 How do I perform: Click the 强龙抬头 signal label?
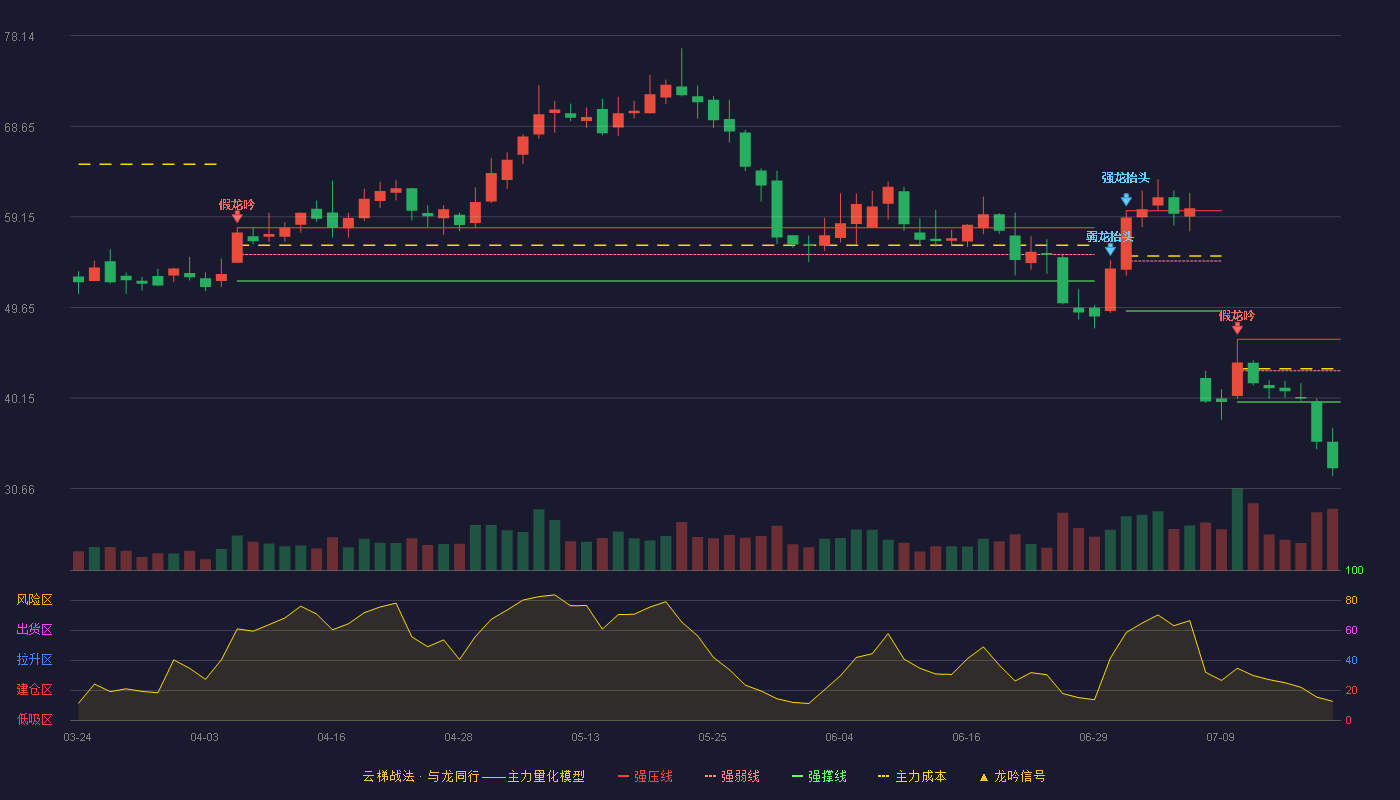click(1126, 178)
